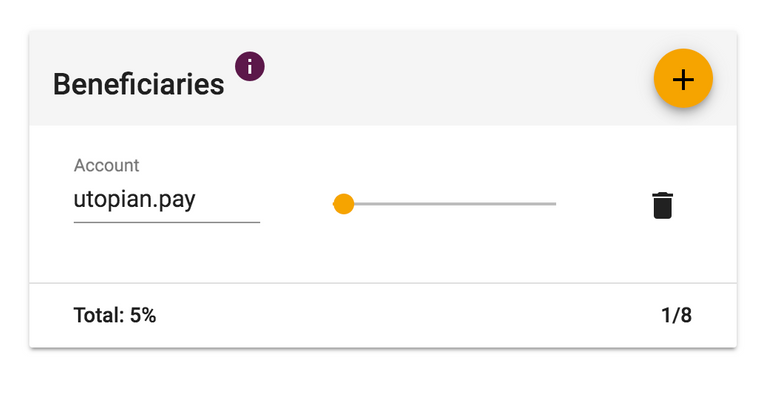Click the purple info icon beside Beneficiaries
The width and height of the screenshot is (768, 394).
[x=250, y=66]
